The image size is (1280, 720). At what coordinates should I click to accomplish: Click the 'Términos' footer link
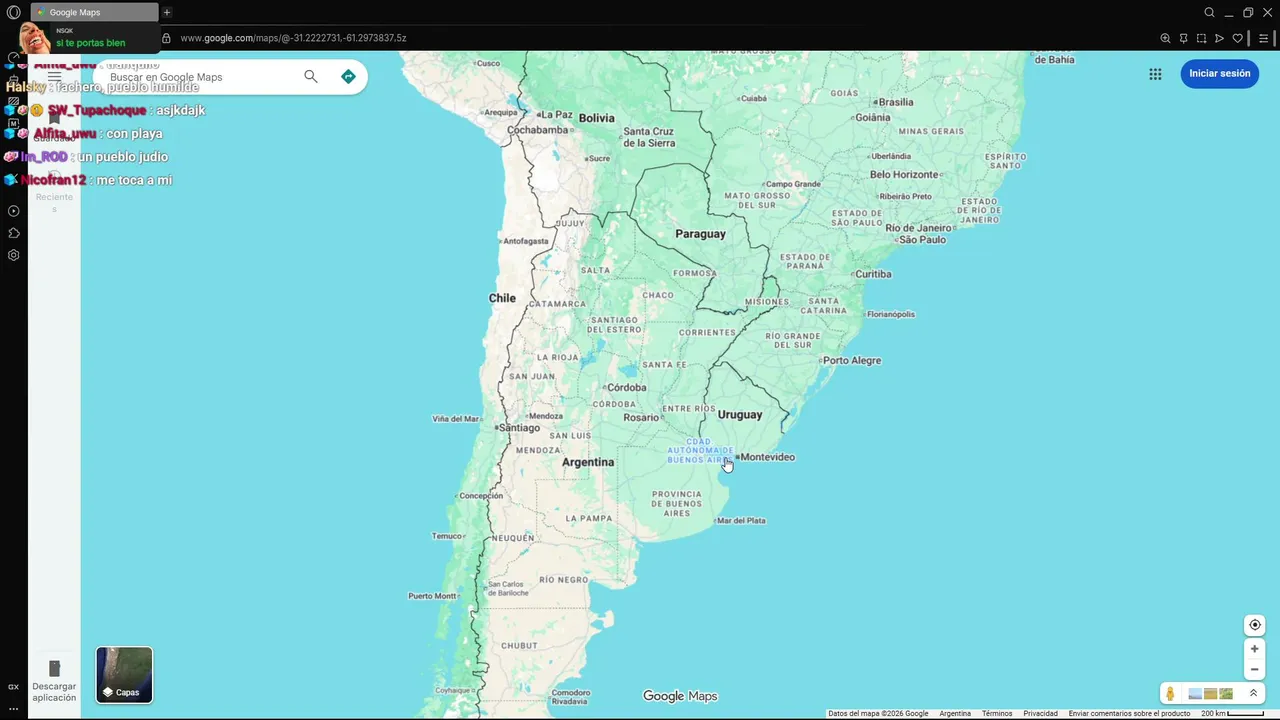point(997,713)
